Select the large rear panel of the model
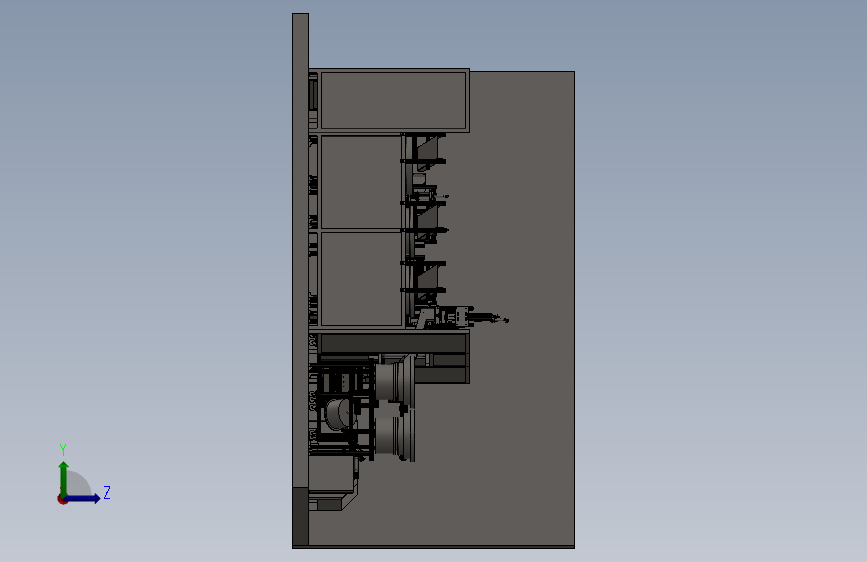 [520, 310]
